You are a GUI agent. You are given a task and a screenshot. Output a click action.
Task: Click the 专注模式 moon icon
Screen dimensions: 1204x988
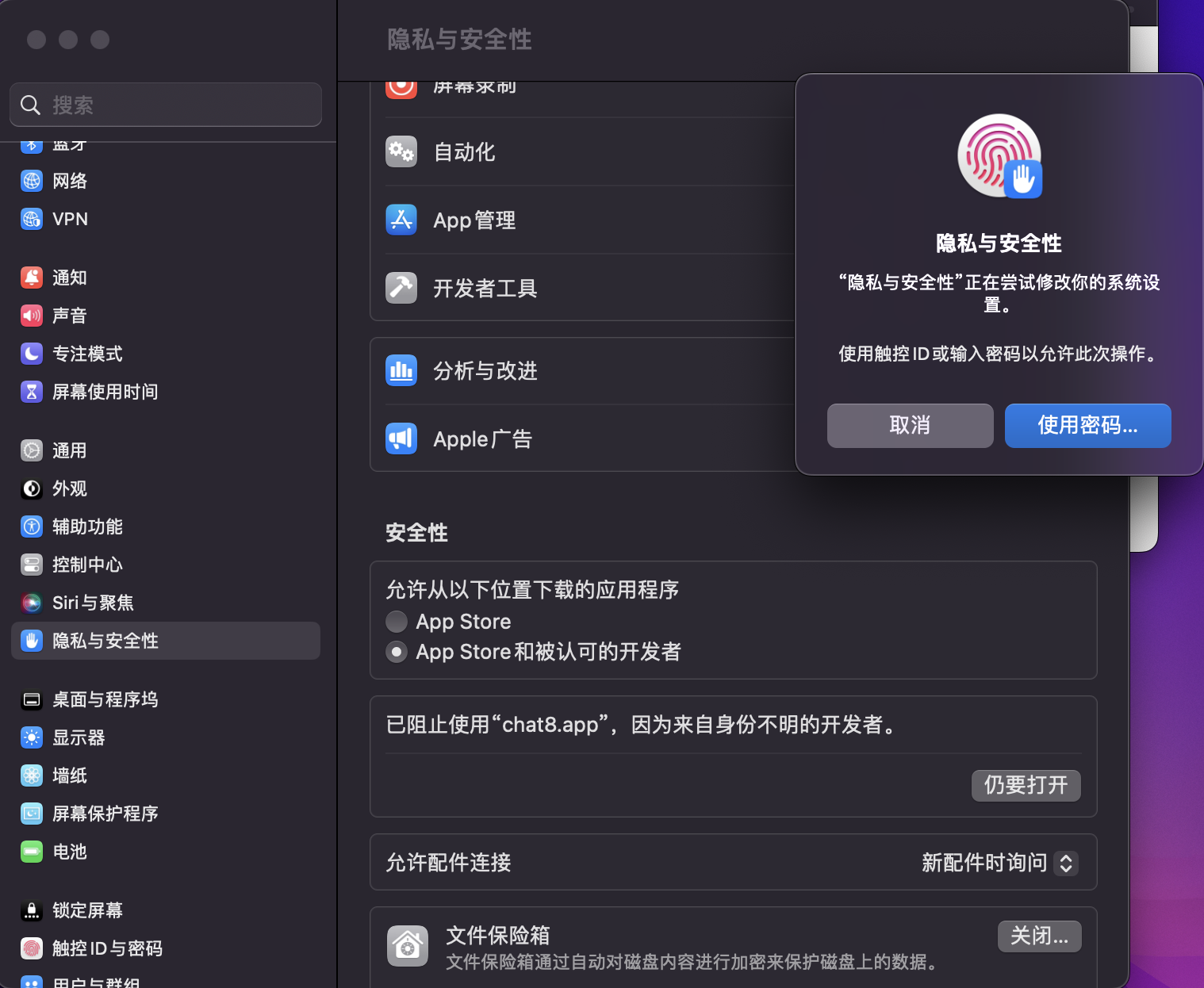click(x=32, y=354)
